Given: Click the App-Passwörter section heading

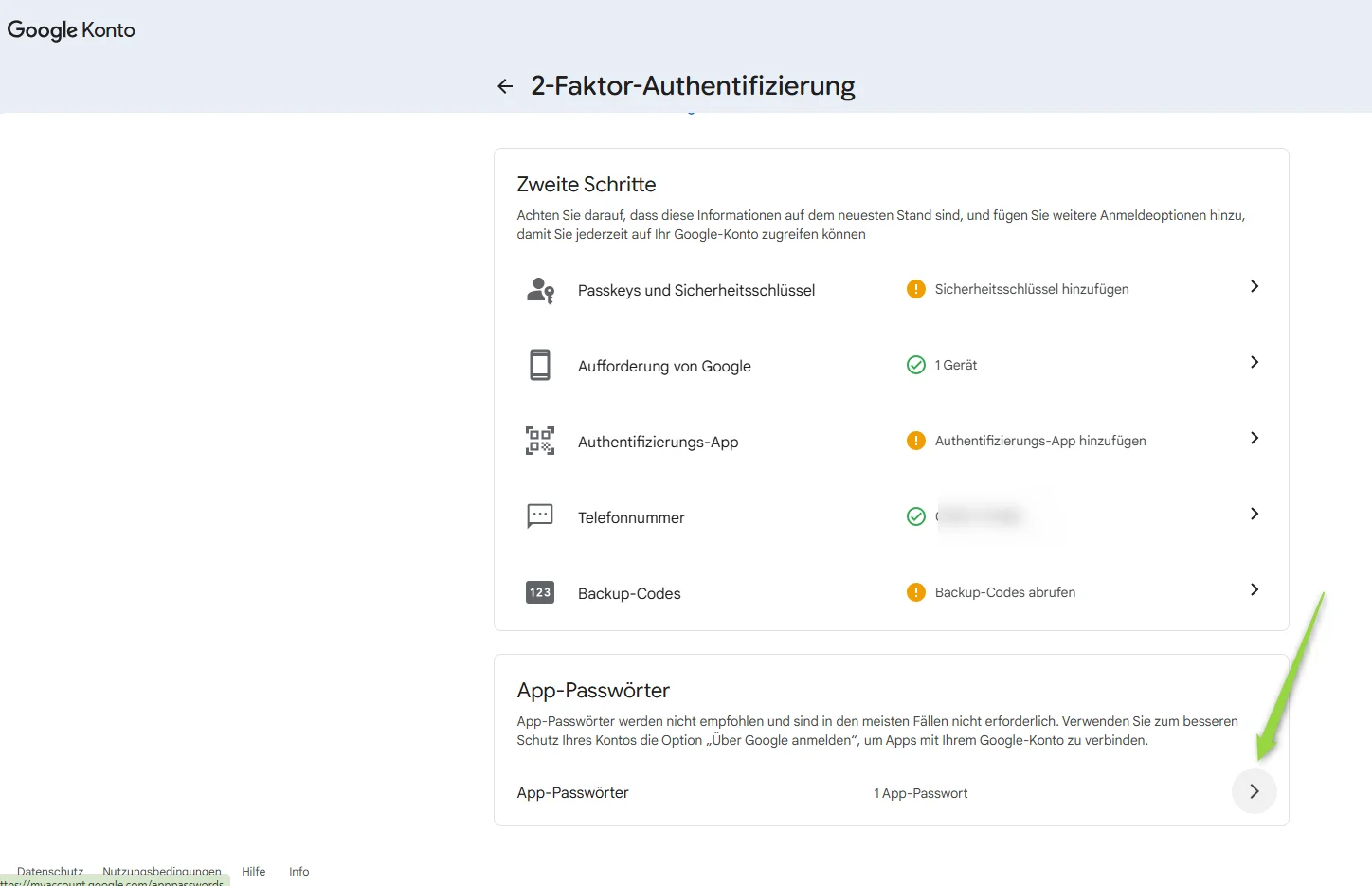Looking at the screenshot, I should (593, 690).
